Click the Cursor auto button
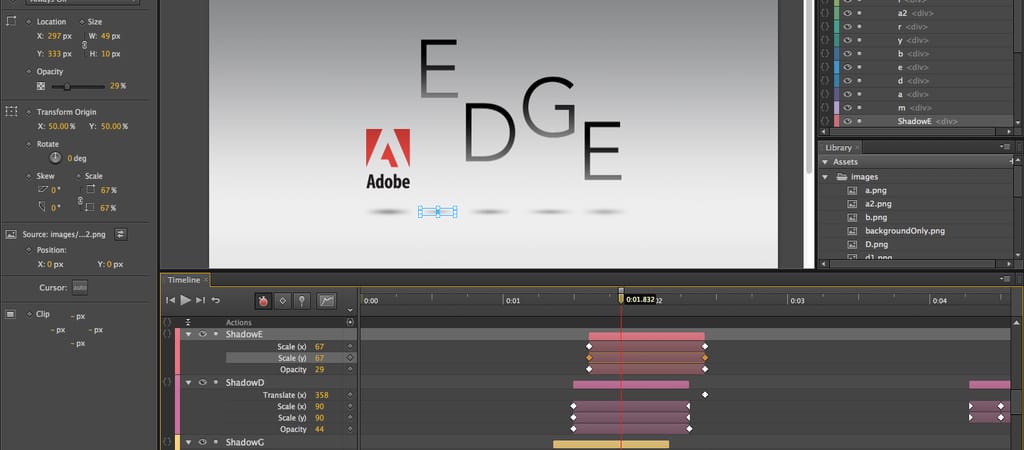Image resolution: width=1024 pixels, height=450 pixels. 80,288
